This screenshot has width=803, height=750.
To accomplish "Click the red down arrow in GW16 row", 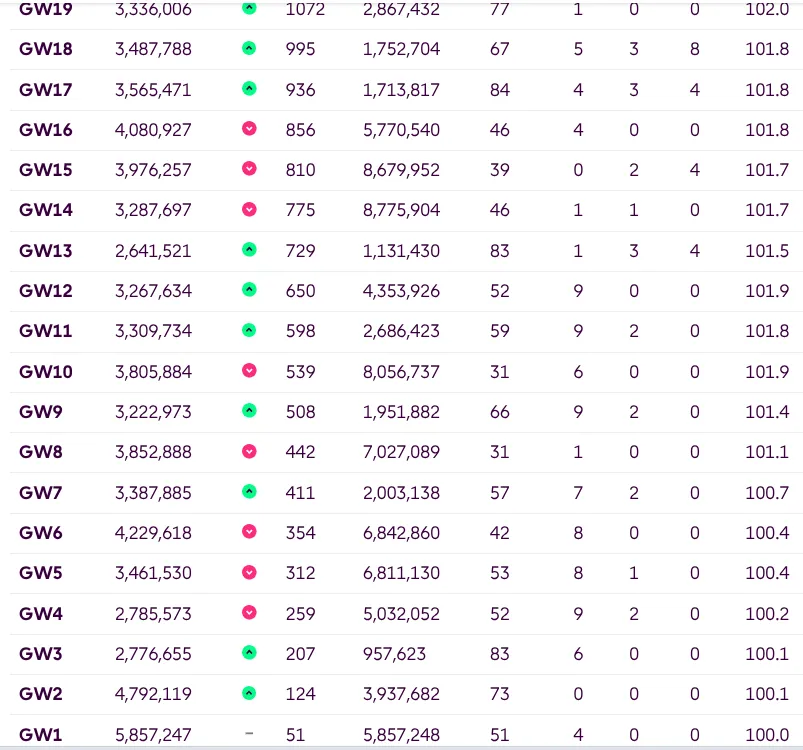I will (x=249, y=128).
